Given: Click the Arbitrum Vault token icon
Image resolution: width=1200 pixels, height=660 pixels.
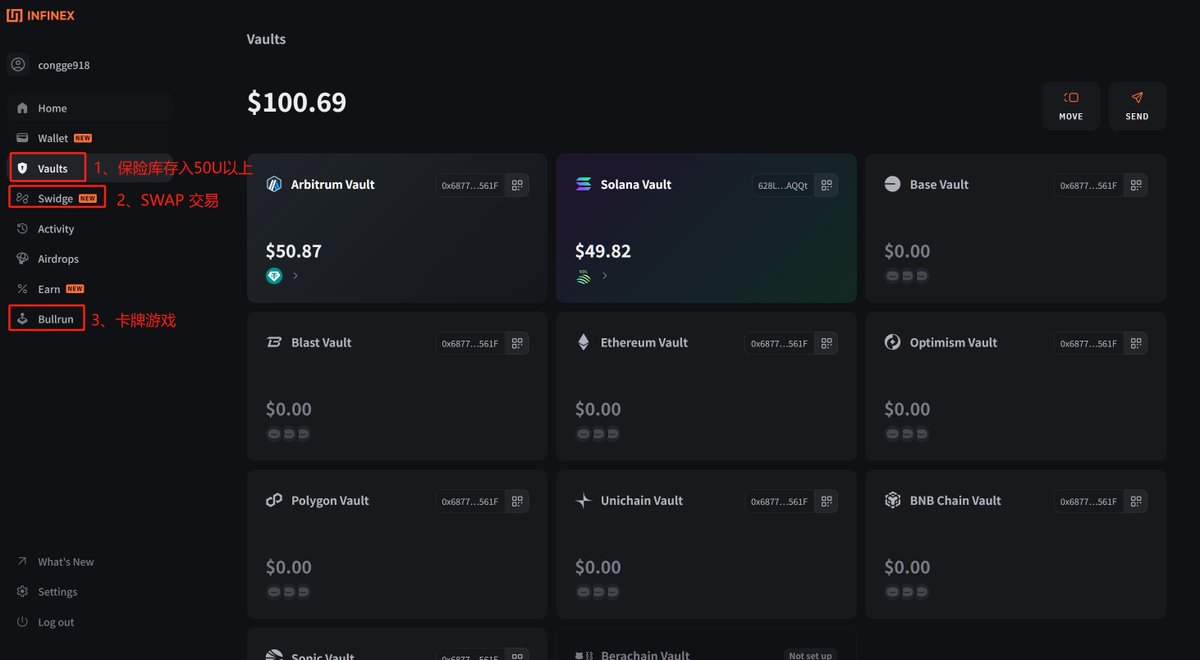Looking at the screenshot, I should (274, 276).
